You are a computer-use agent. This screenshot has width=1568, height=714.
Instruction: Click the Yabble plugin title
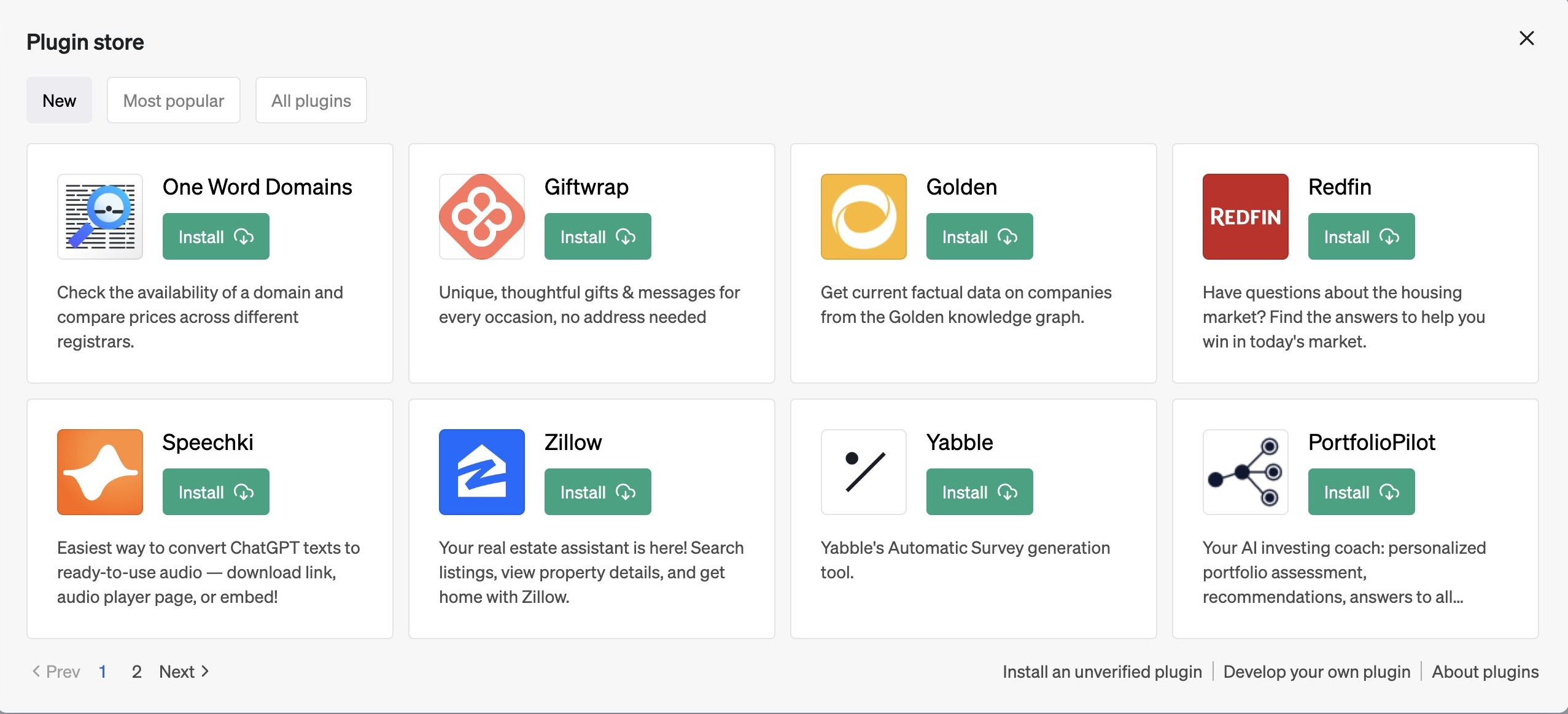pos(960,442)
